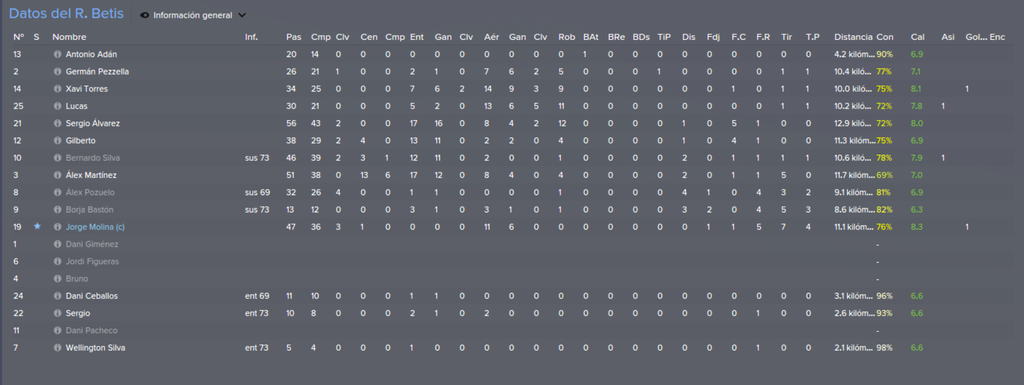Image resolution: width=1024 pixels, height=385 pixels.
Task: Click star icon on Jorge Molina row
Action: [37, 226]
